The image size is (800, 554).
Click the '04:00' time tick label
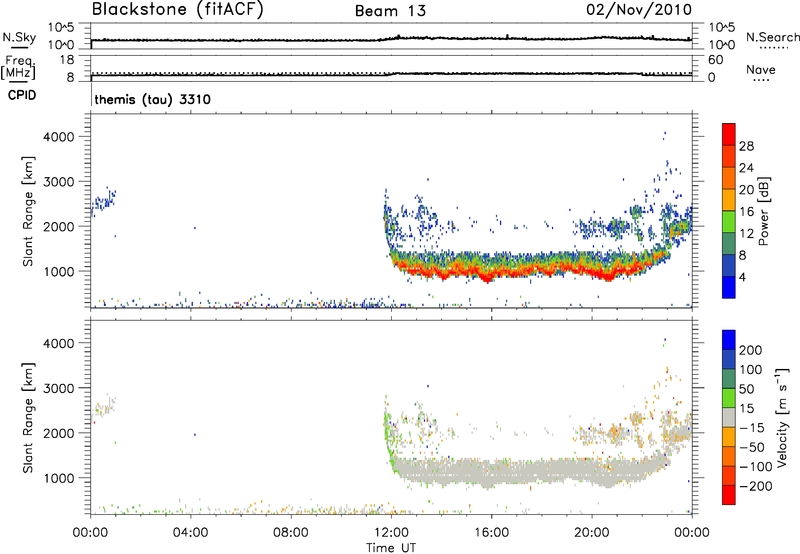(191, 533)
